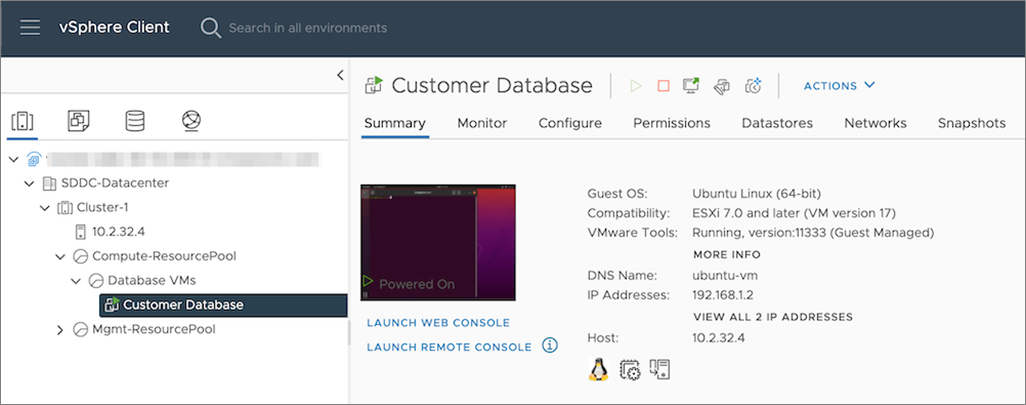Switch to Networking inventory view

click(191, 120)
